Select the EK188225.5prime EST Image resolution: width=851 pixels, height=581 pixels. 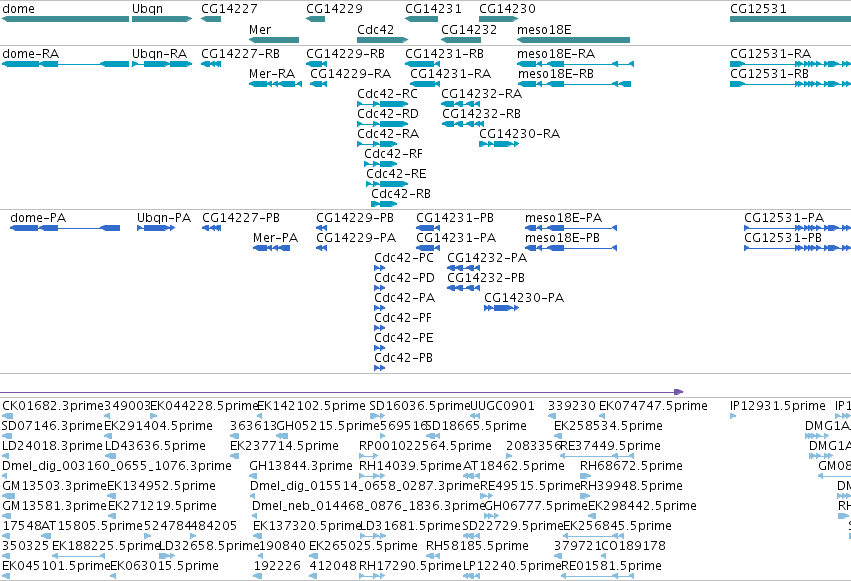pos(78,556)
